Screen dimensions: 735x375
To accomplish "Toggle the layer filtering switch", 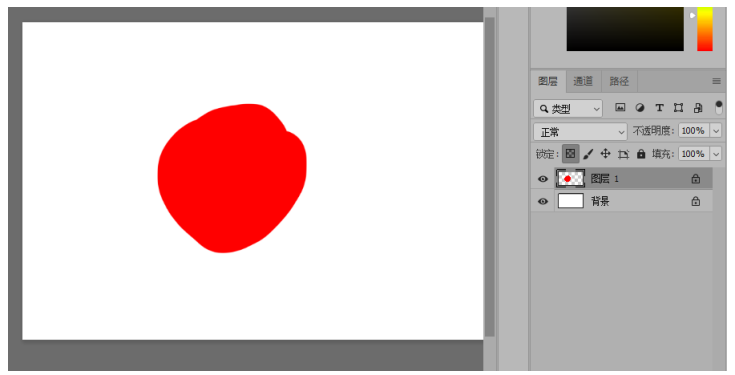I will (719, 108).
